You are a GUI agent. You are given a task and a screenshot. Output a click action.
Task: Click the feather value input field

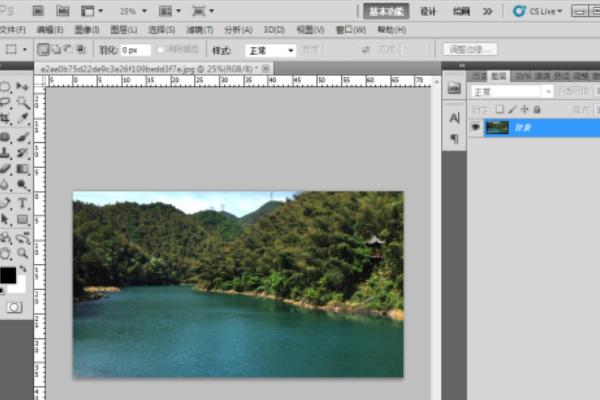pos(131,49)
